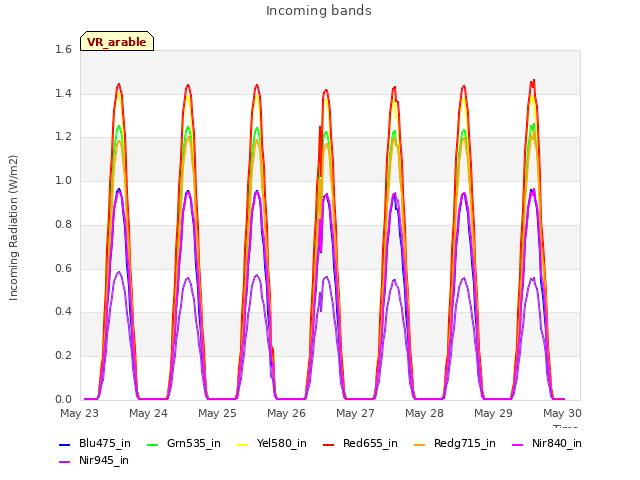Click the May 30 x-axis label
The width and height of the screenshot is (640, 480).
coord(562,413)
